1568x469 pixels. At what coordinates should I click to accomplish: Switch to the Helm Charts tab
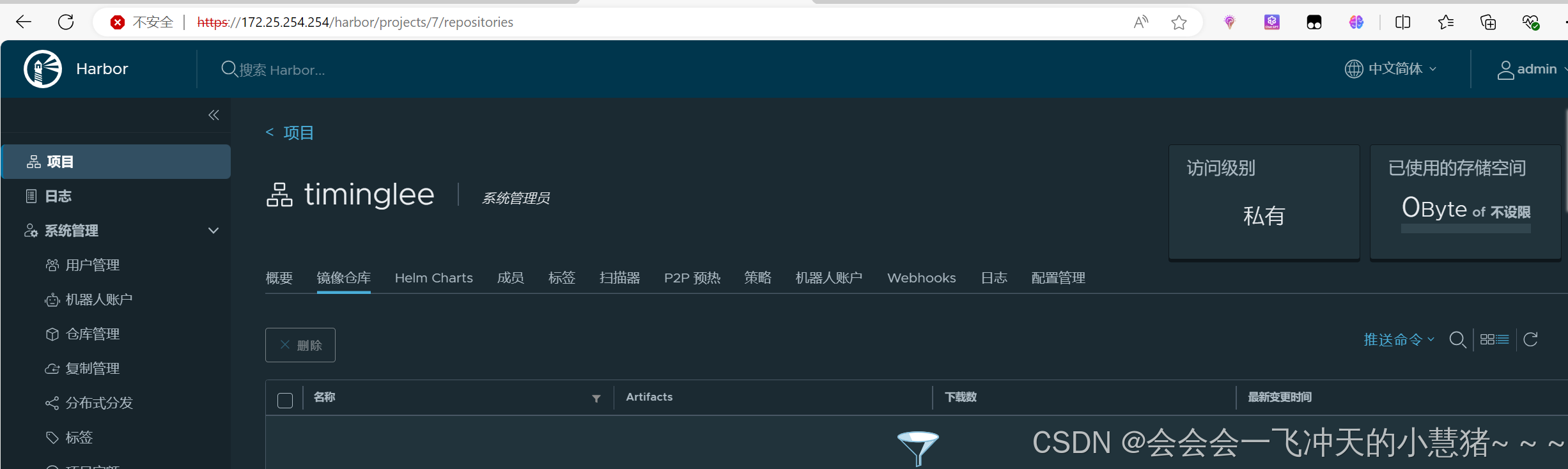tap(434, 278)
